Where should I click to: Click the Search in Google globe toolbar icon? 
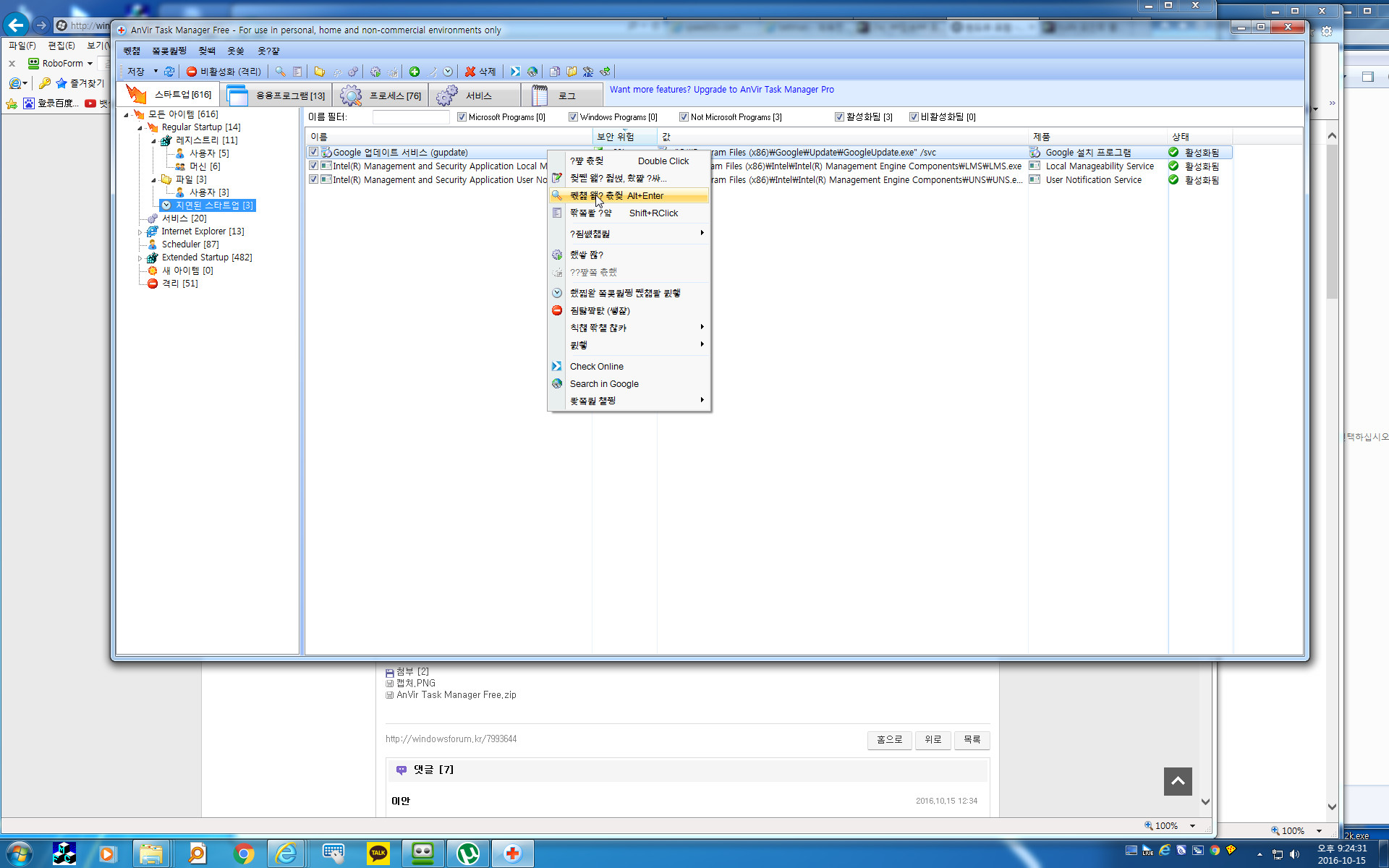tap(532, 72)
